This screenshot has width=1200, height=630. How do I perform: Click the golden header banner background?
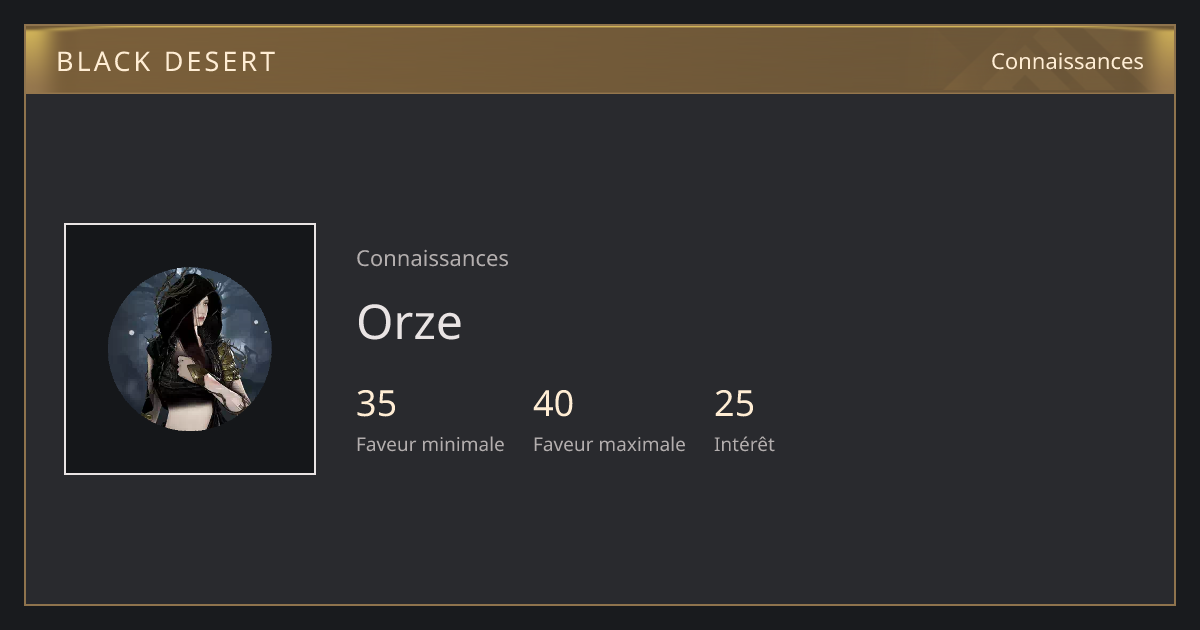click(x=600, y=61)
